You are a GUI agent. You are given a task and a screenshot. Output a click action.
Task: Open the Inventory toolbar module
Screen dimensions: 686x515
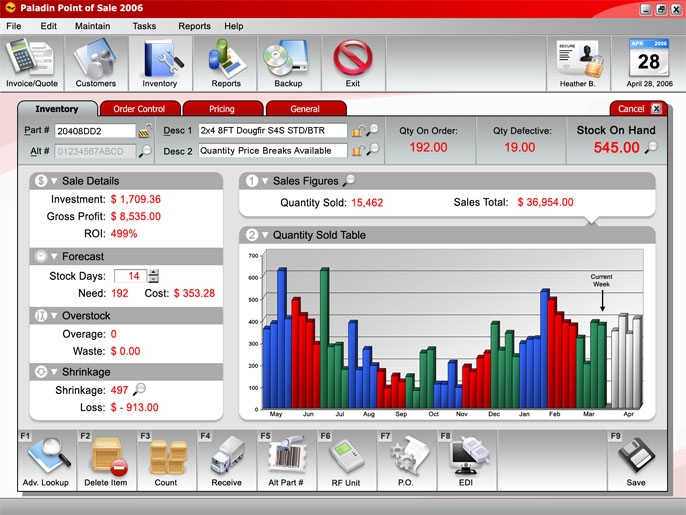point(160,63)
